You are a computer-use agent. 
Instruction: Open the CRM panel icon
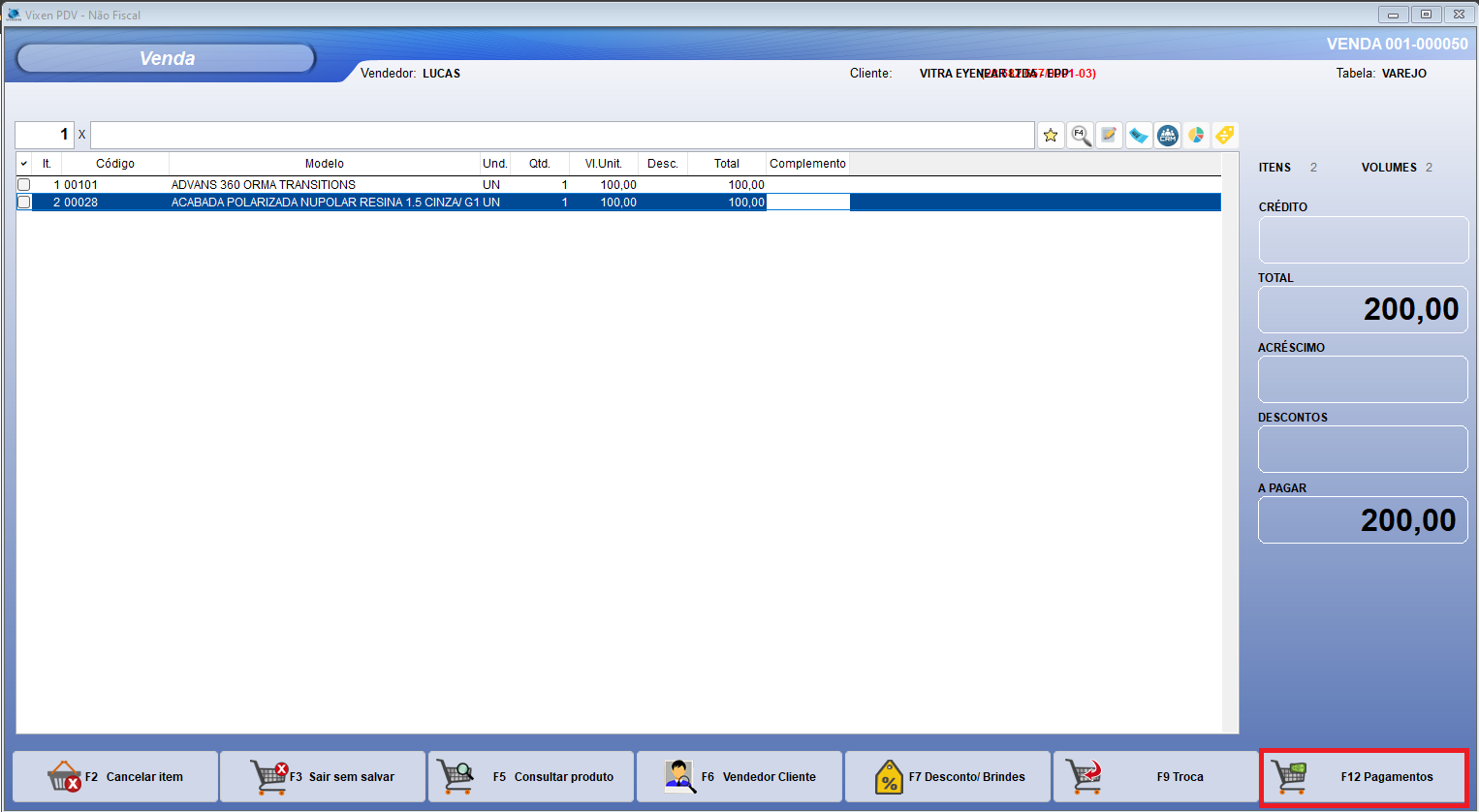[1167, 135]
